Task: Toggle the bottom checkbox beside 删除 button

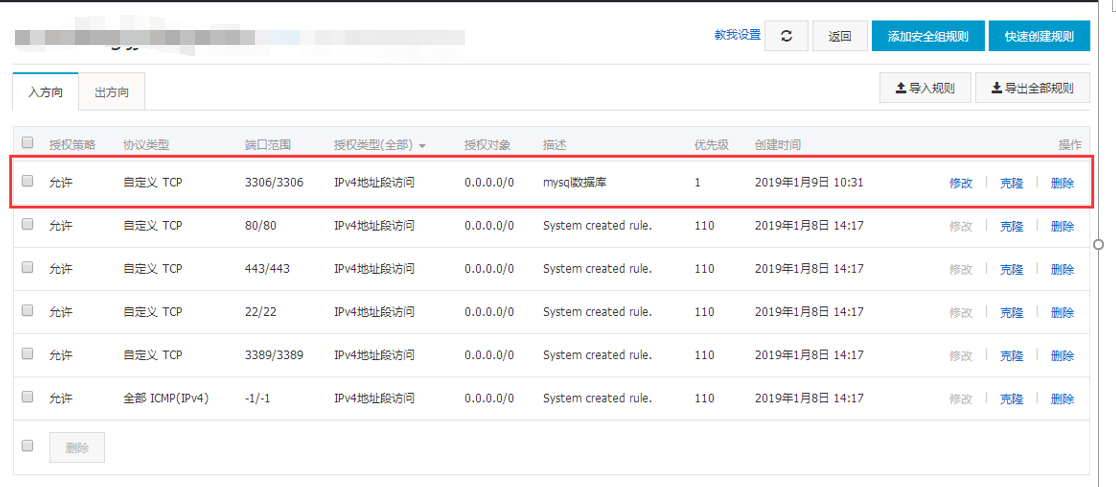Action: (x=28, y=446)
